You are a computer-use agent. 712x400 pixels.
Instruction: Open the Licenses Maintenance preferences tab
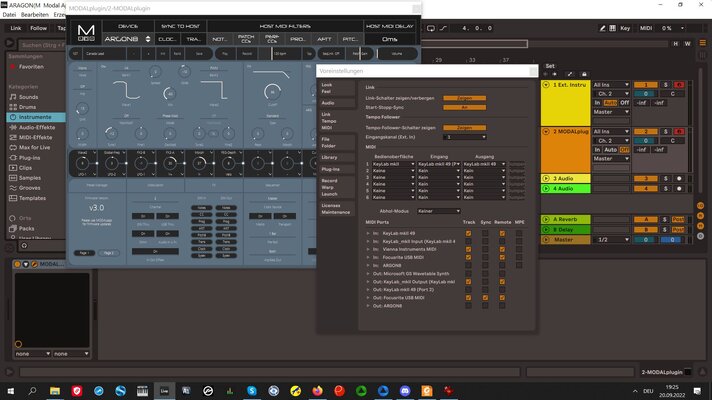337,209
